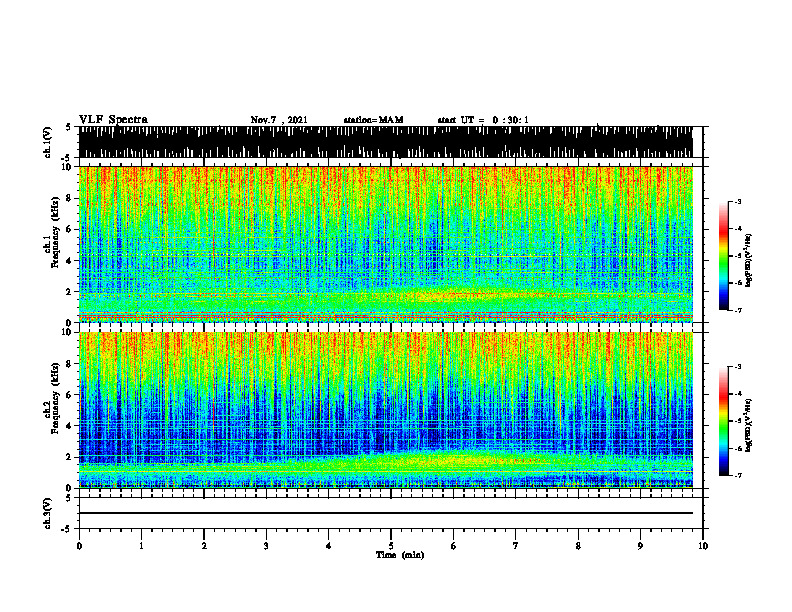
Task: Click time axis tick label "7"
Action: click(516, 546)
